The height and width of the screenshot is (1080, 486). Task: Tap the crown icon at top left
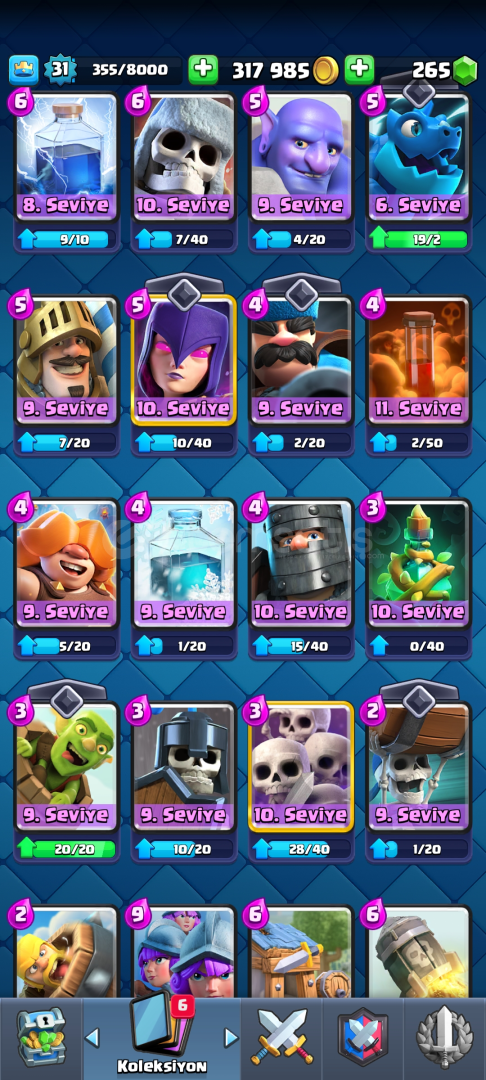click(23, 70)
